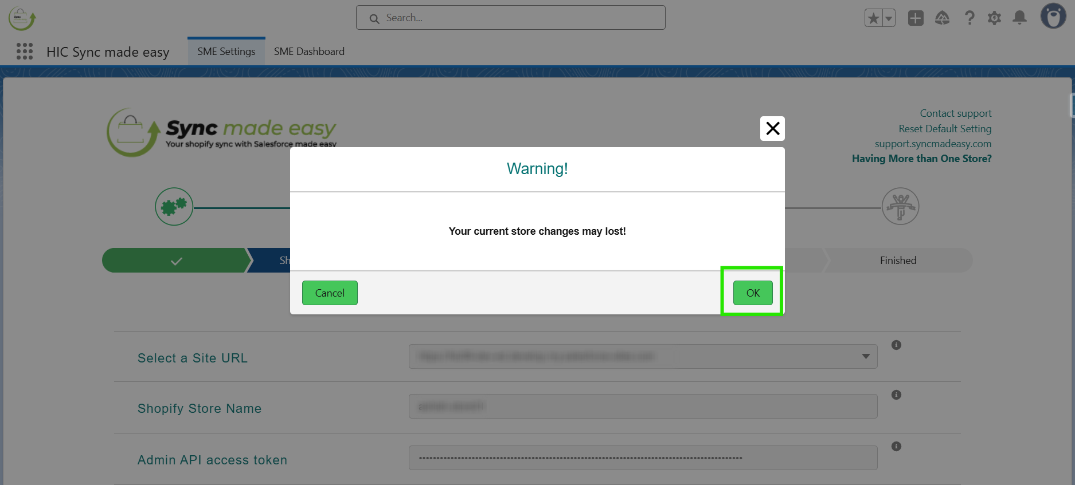
Task: Open the Setup gear menu
Action: [994, 19]
